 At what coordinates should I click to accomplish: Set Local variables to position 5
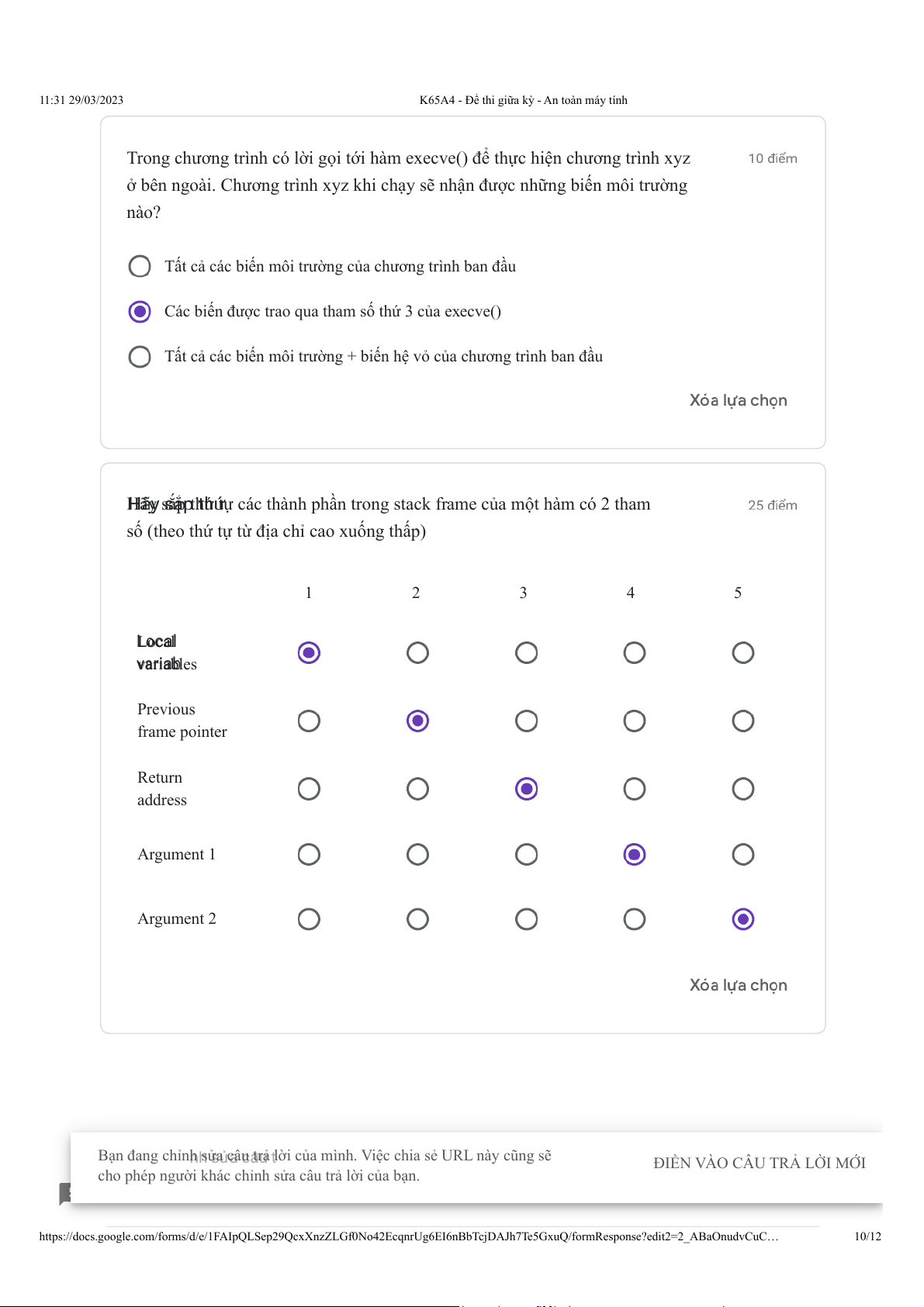point(742,653)
